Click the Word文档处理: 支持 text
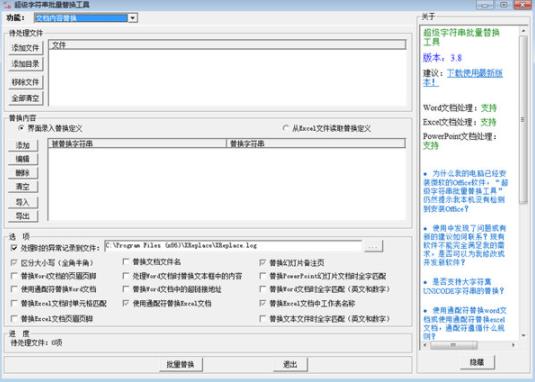The image size is (535, 382). coord(460,108)
